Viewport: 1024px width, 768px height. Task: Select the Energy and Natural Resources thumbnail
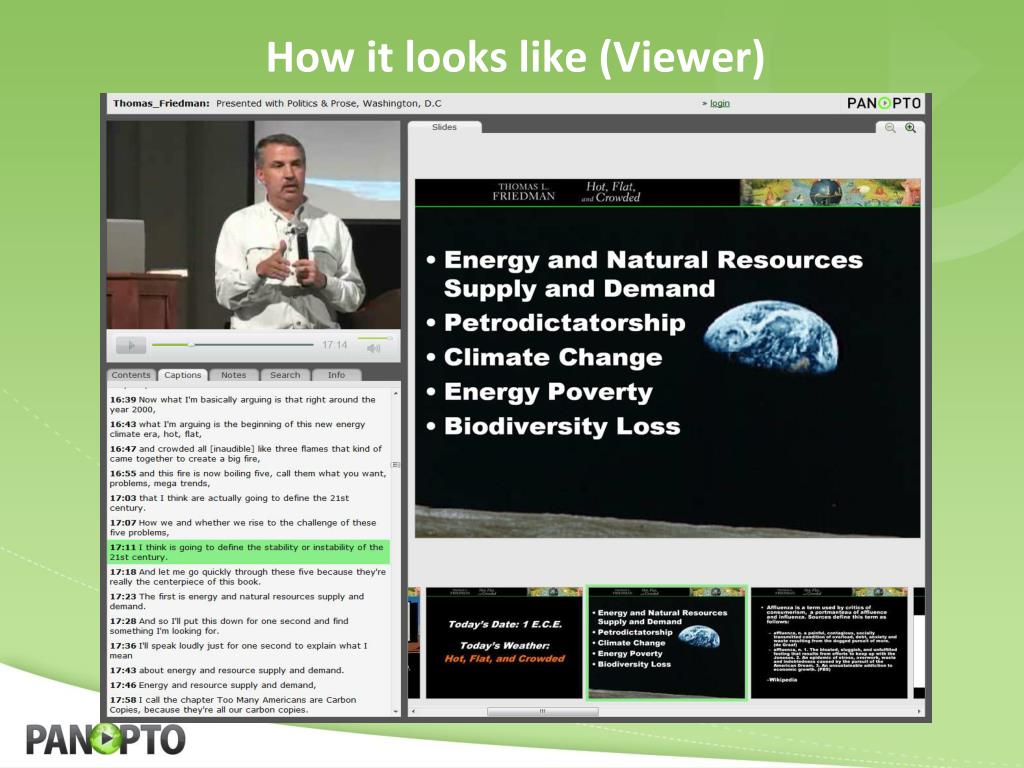667,643
